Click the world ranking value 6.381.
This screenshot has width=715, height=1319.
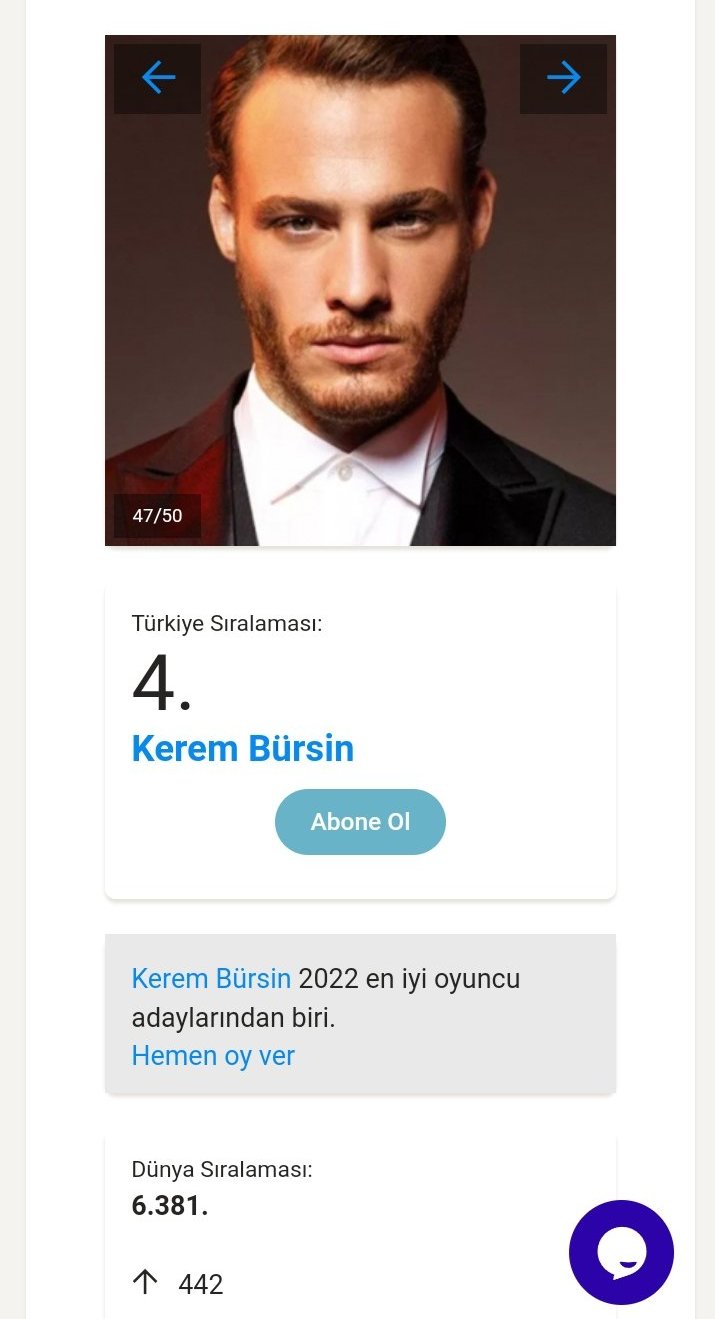(170, 1206)
